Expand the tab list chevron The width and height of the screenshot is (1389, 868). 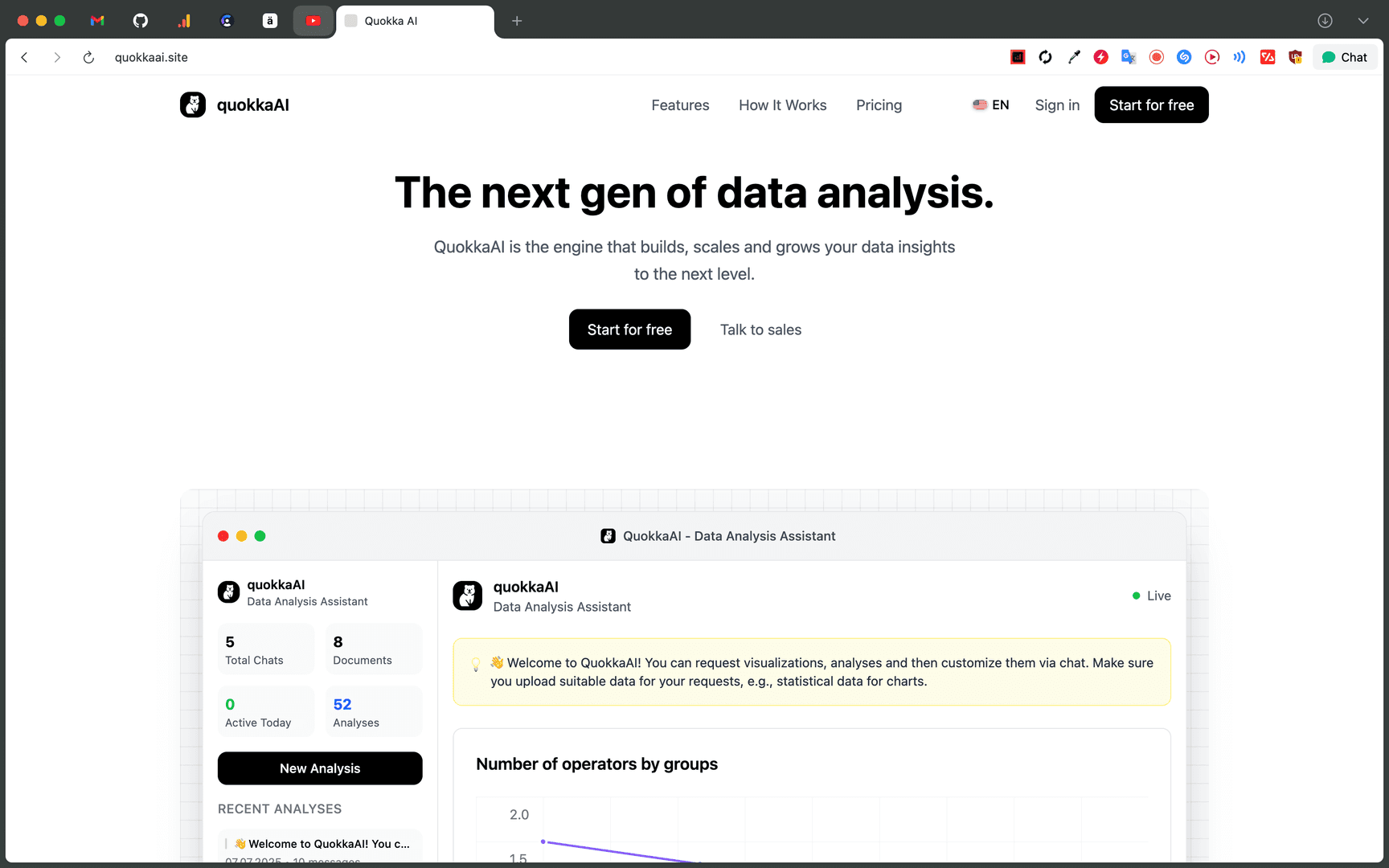tap(1363, 21)
